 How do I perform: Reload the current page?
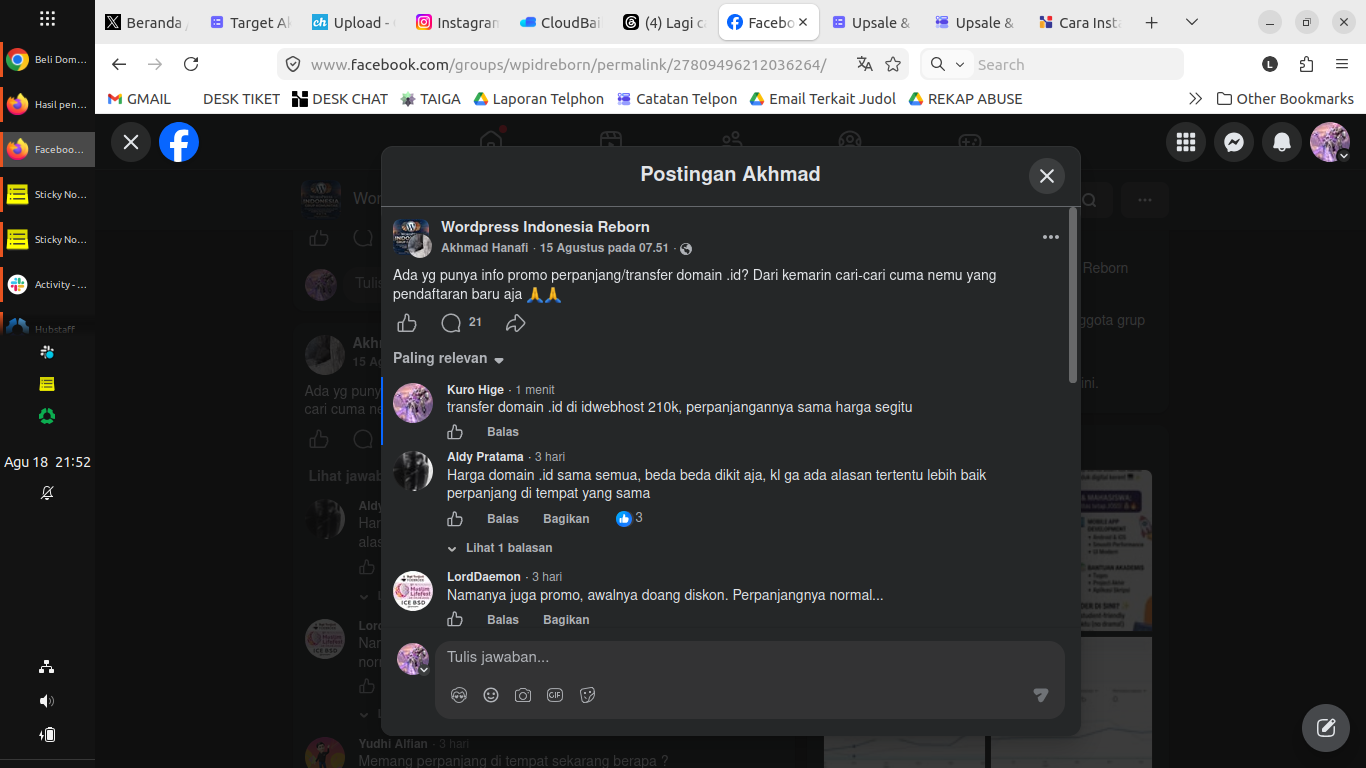tap(191, 64)
